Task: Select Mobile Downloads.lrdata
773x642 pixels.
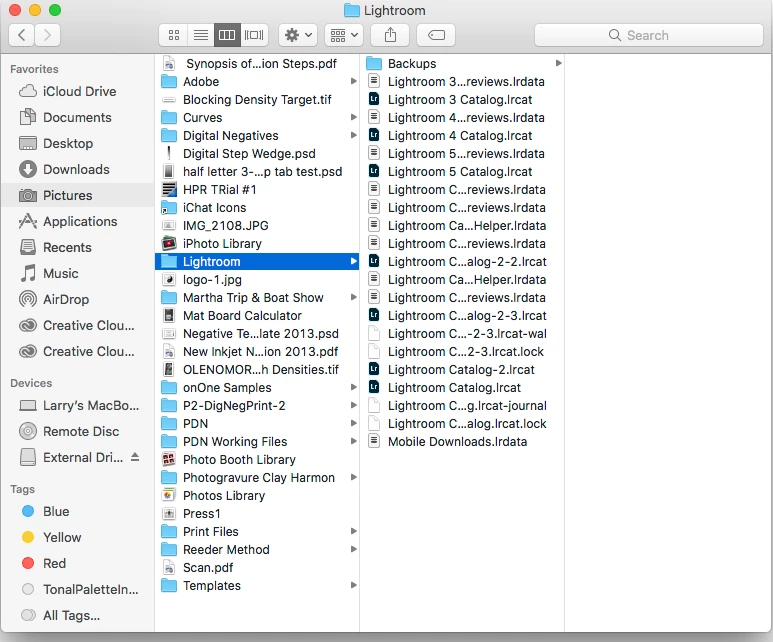Action: (462, 441)
